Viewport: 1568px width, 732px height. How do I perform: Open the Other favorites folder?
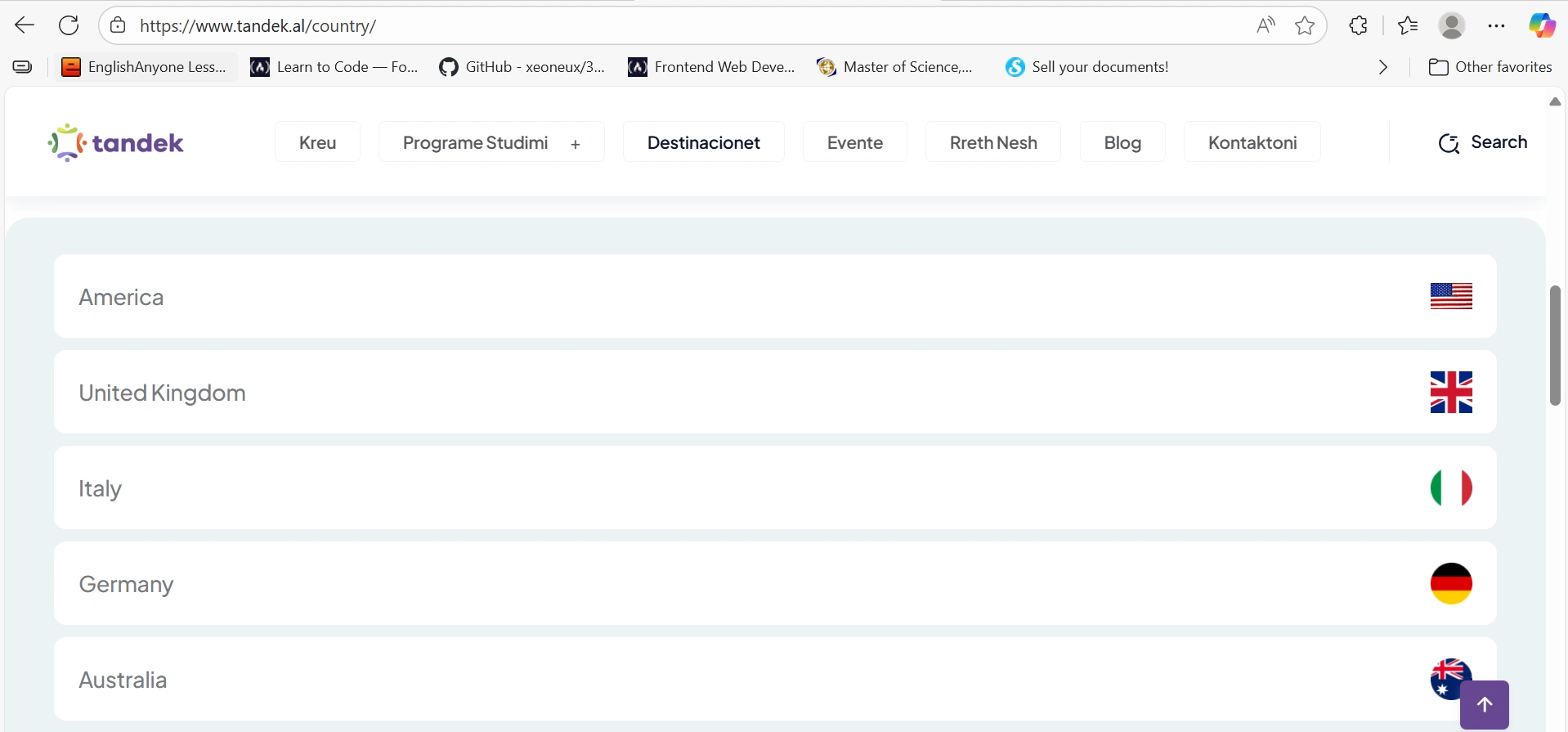tap(1490, 67)
